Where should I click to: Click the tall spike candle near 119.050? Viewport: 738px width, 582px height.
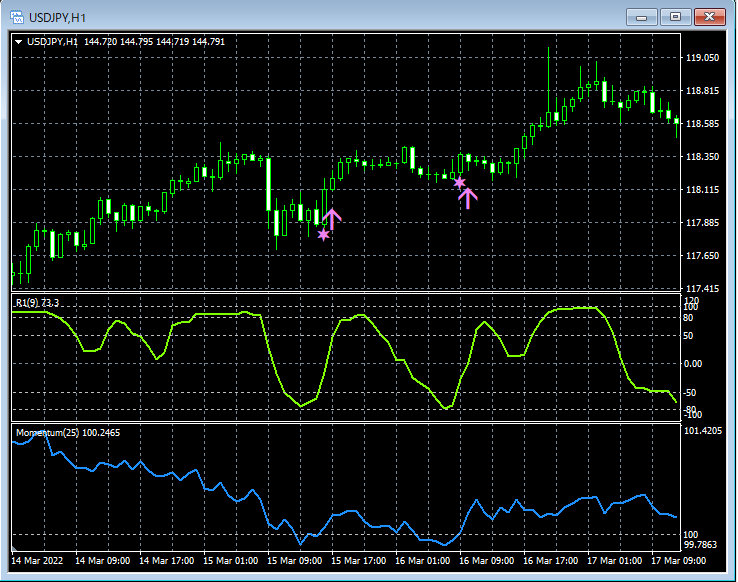549,85
